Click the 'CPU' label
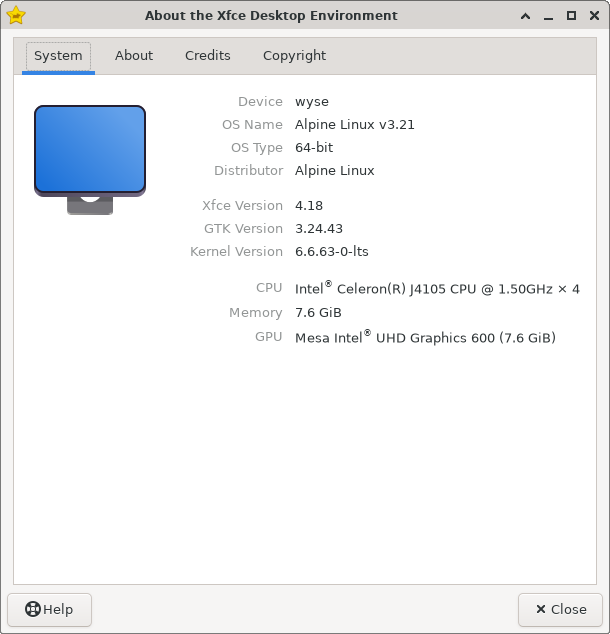 click(x=269, y=288)
